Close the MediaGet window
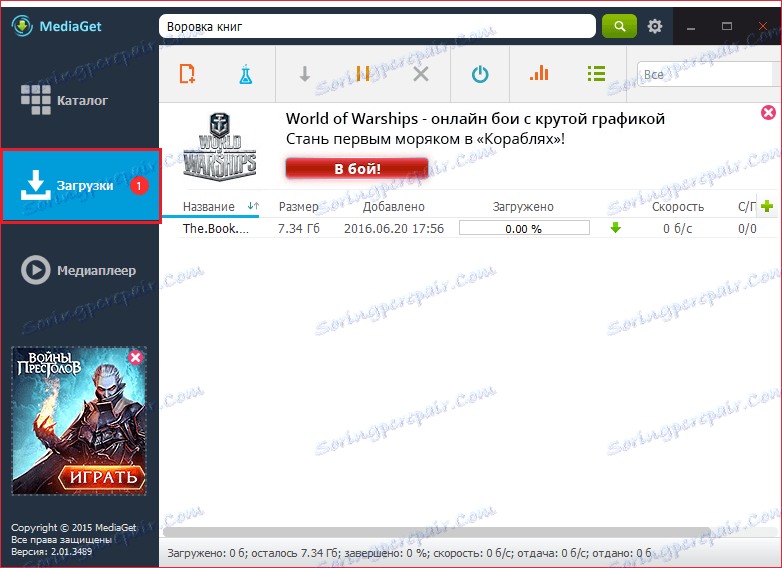Image resolution: width=782 pixels, height=568 pixels. click(x=763, y=26)
